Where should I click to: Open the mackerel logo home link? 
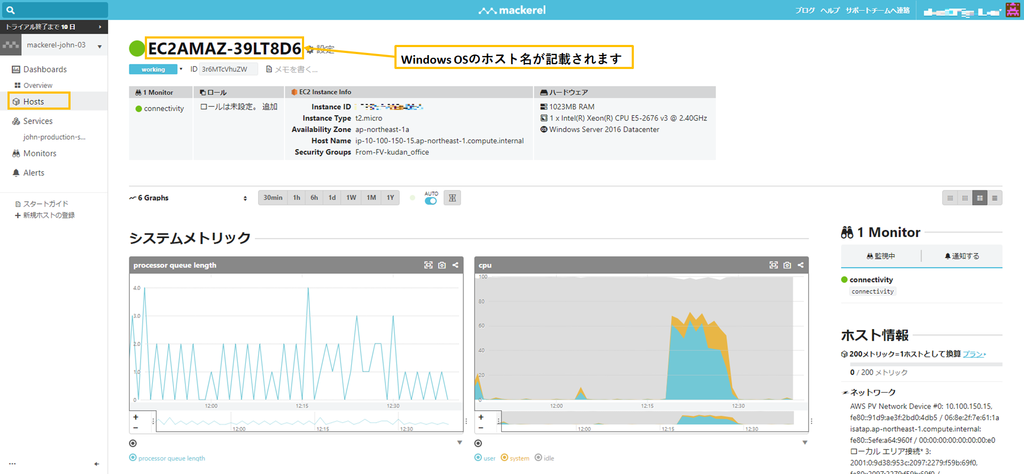click(x=511, y=10)
